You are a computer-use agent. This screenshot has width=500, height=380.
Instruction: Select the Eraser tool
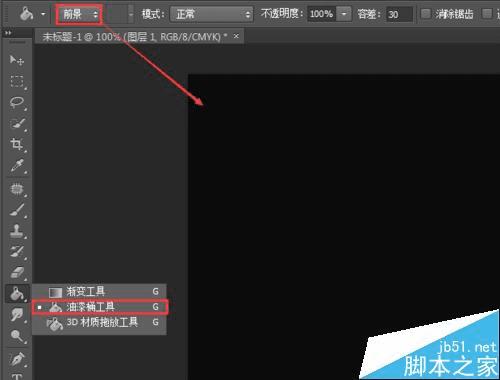coord(17,273)
